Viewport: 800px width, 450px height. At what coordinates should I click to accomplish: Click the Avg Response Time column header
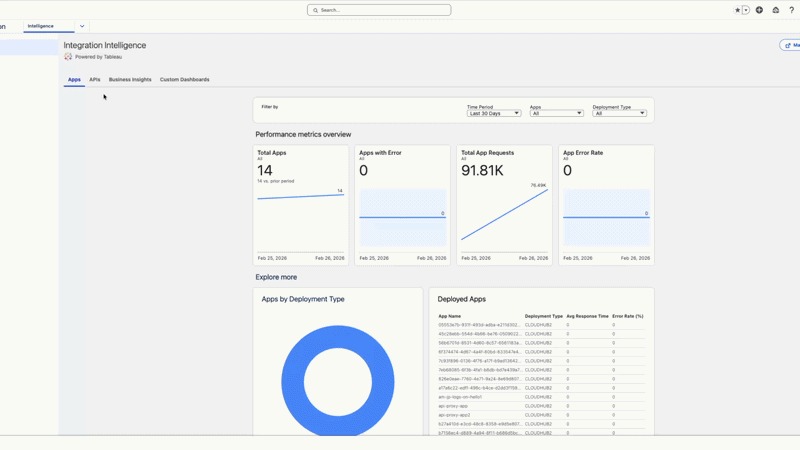tap(587, 316)
